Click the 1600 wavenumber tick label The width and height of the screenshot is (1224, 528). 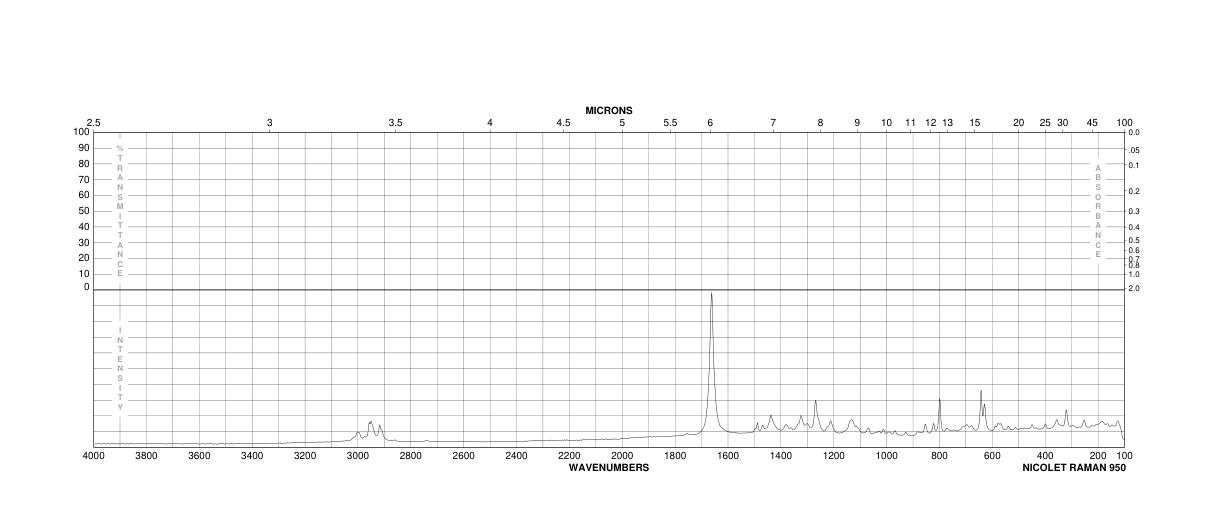(x=728, y=456)
